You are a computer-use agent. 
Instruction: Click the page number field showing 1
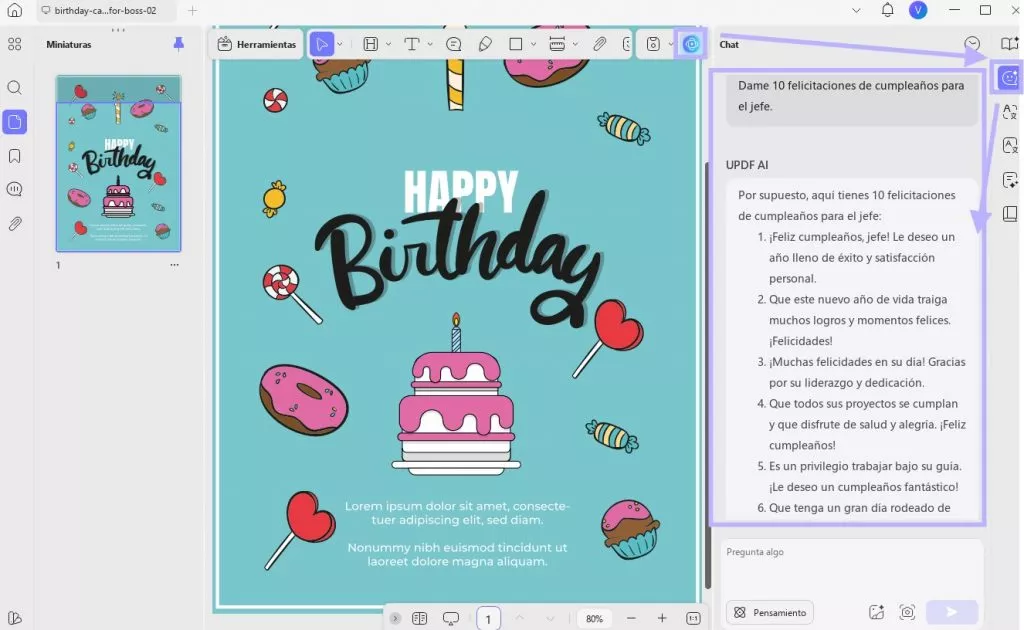[x=488, y=619]
